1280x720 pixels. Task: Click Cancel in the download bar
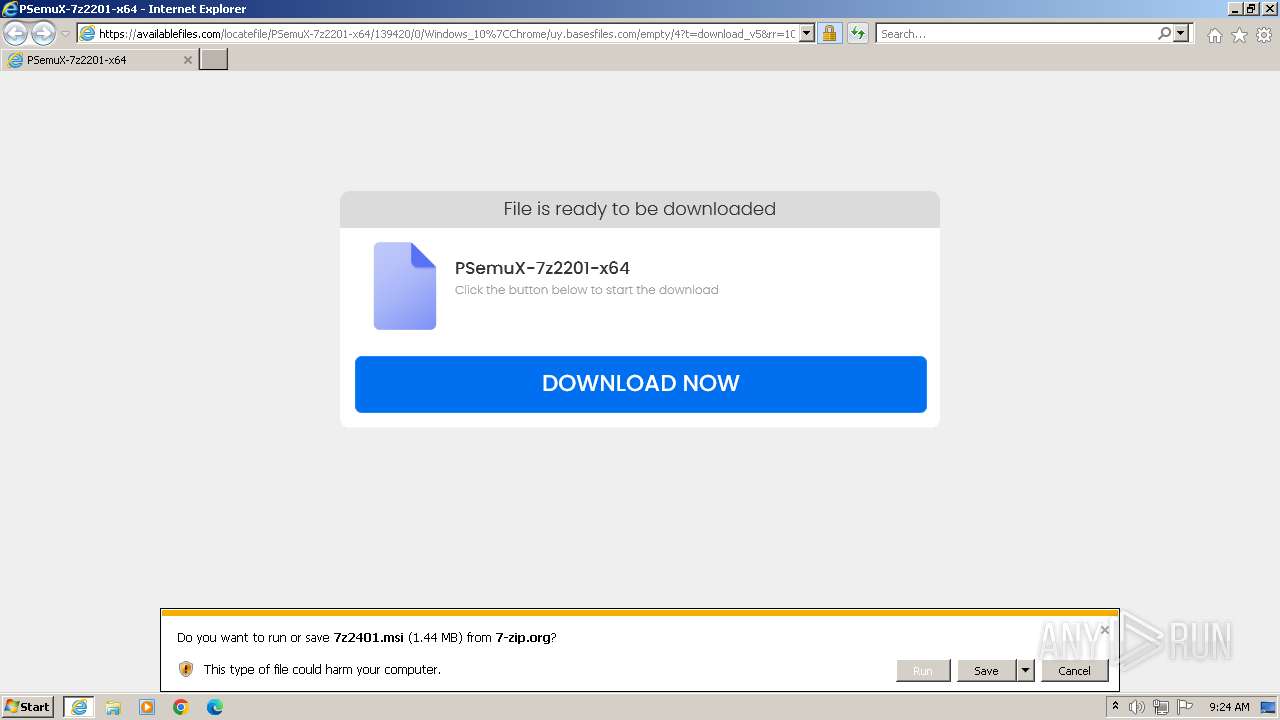point(1075,671)
